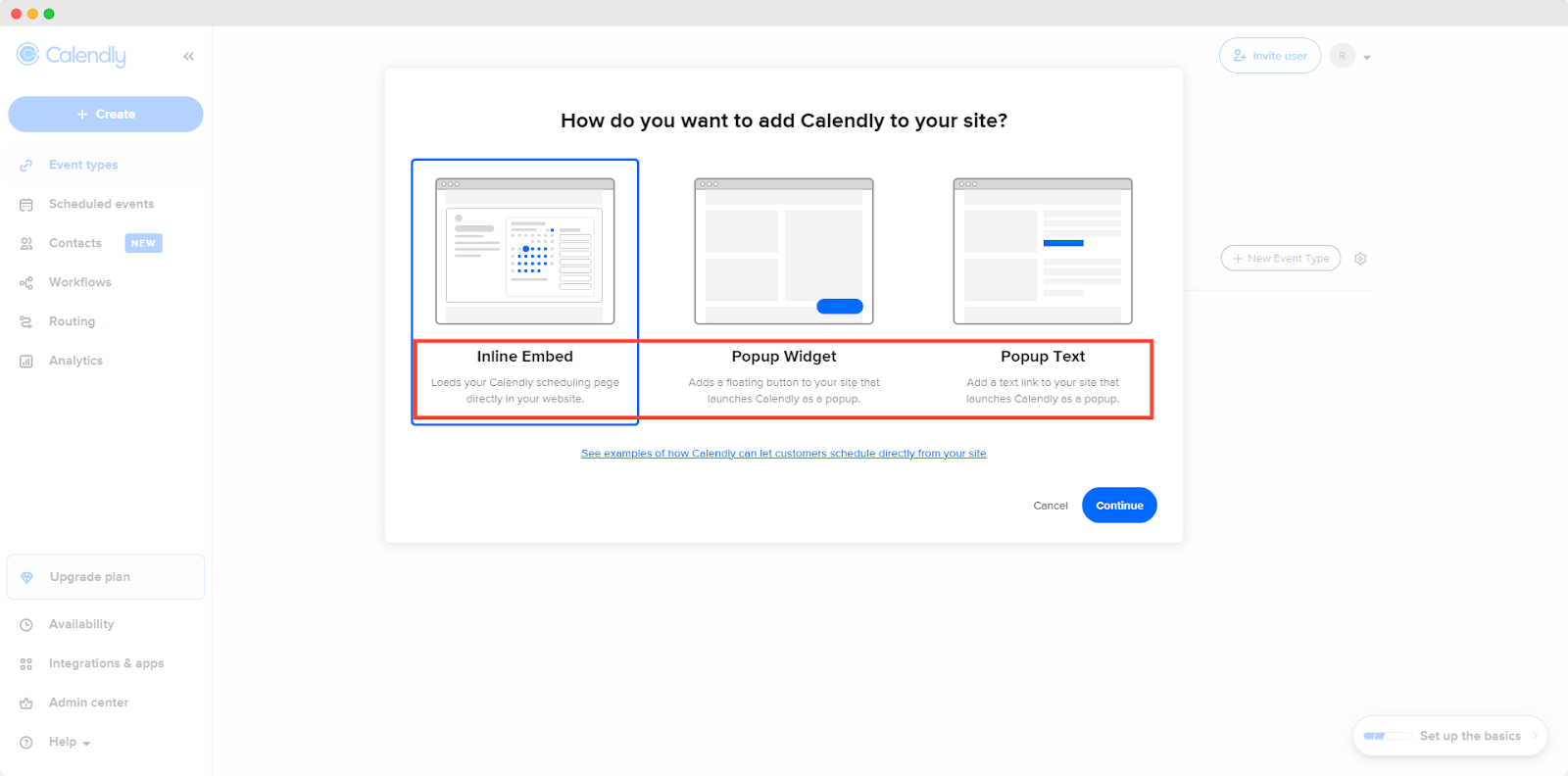Screen dimensions: 1568x776
Task: Click the Popup Text title text
Action: [x=1043, y=357]
